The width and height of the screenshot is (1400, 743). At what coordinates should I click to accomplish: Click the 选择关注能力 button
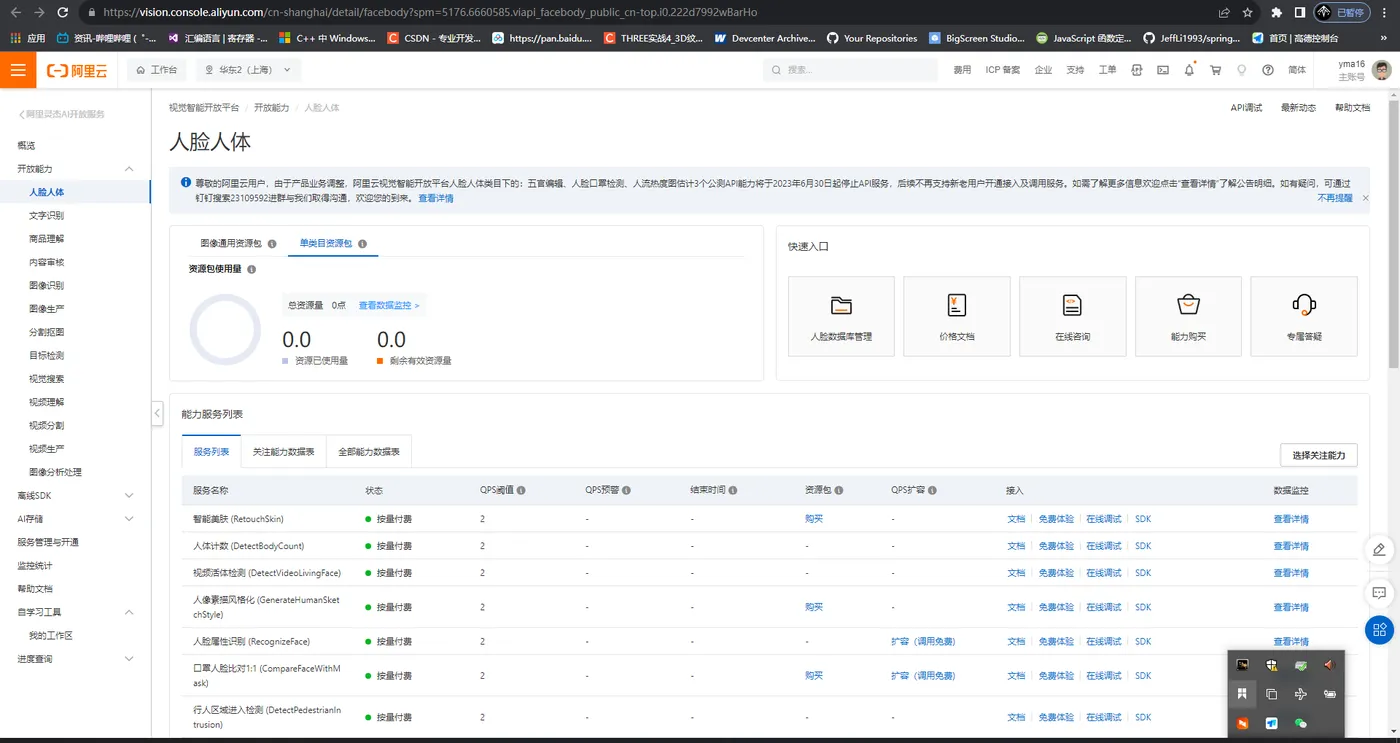tap(1319, 455)
